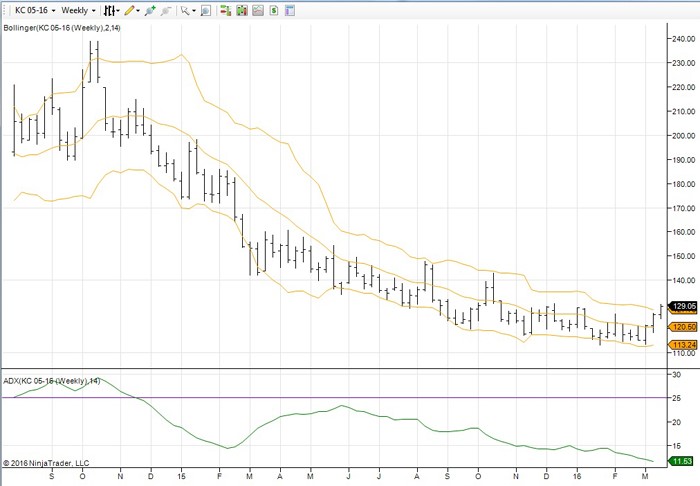The width and height of the screenshot is (700, 486).
Task: Open the drawing tools dropdown arrow
Action: pos(140,10)
